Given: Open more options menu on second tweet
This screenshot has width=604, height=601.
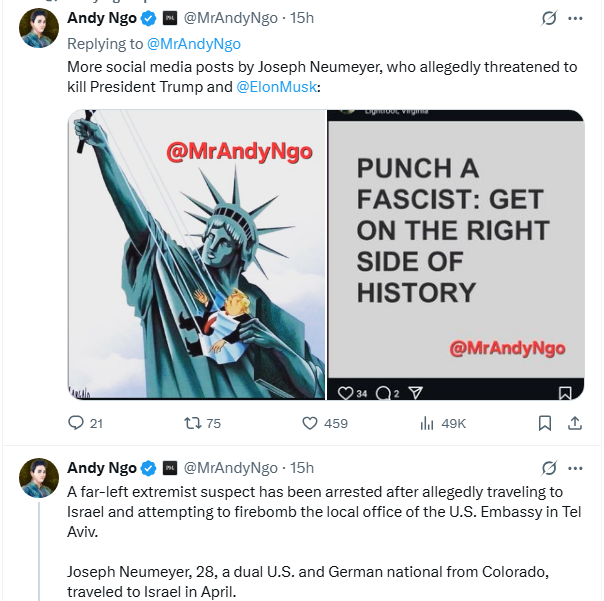Looking at the screenshot, I should coord(575,467).
